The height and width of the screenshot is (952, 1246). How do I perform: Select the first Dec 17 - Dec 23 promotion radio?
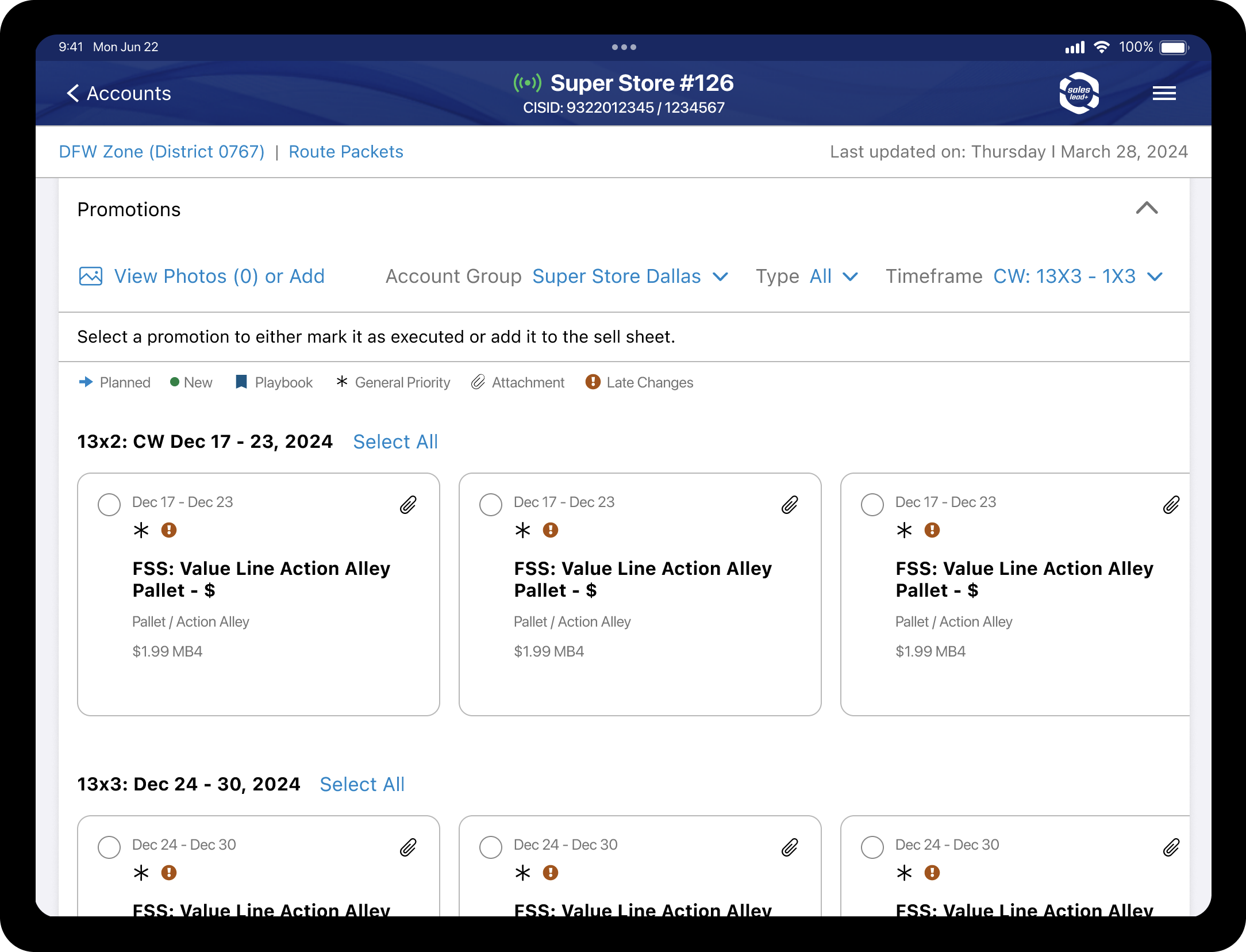[x=109, y=505]
